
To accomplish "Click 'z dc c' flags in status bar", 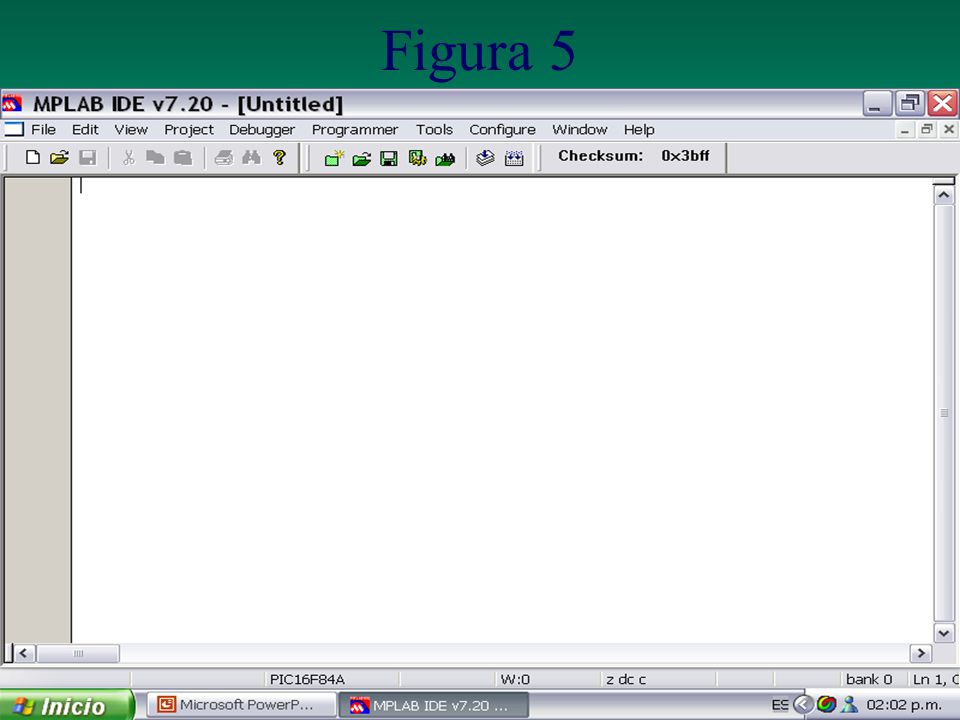I will click(626, 679).
